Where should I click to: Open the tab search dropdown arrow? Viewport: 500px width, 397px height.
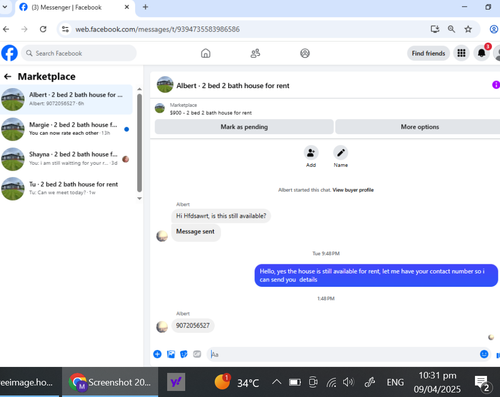5,7
